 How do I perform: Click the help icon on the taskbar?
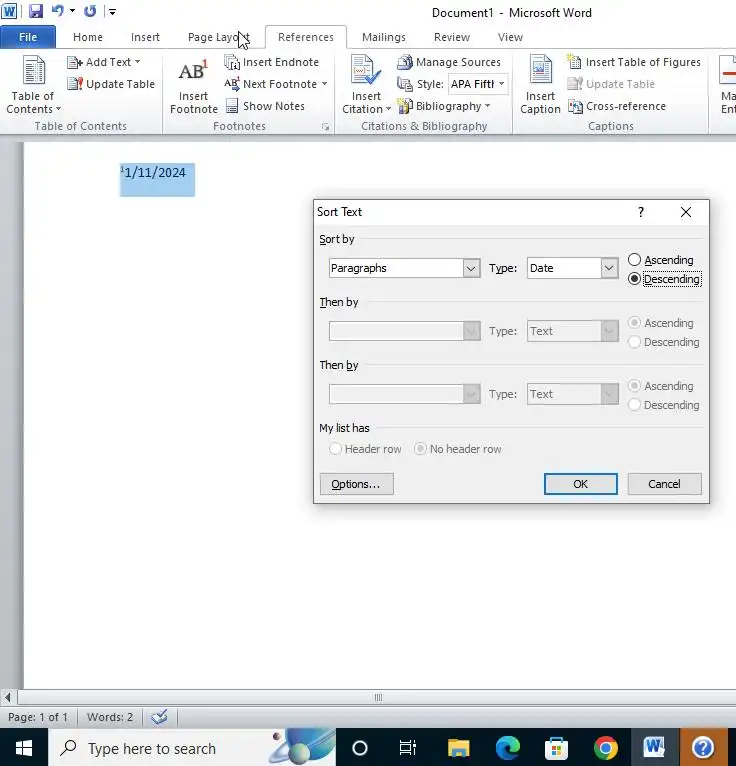click(x=703, y=748)
